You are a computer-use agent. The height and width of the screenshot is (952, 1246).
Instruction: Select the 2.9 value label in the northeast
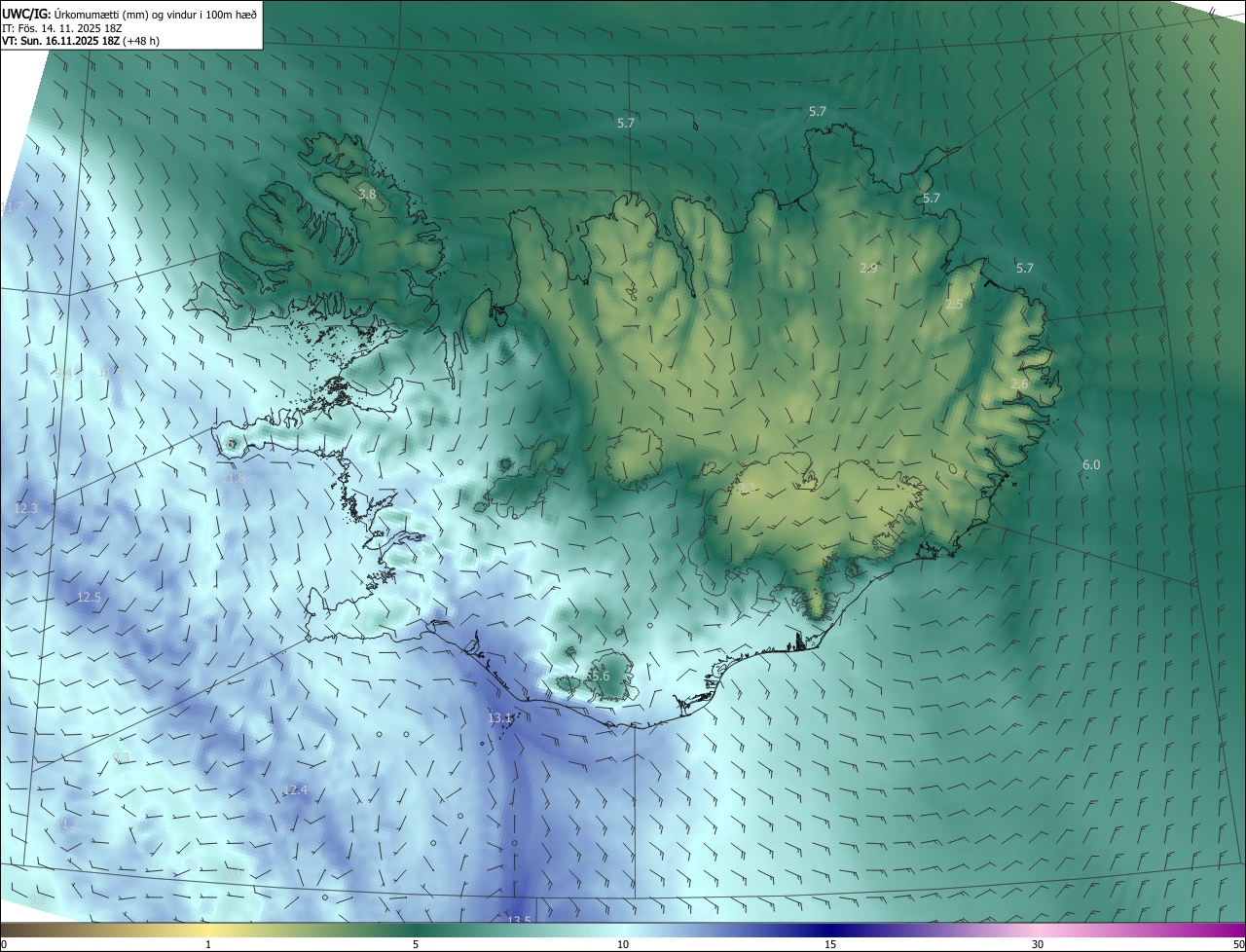(x=869, y=268)
